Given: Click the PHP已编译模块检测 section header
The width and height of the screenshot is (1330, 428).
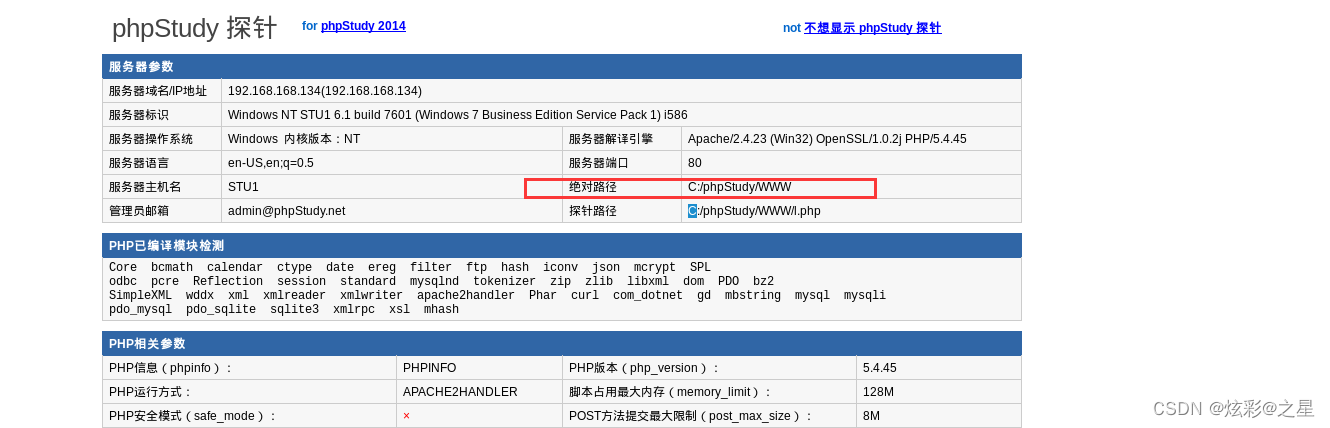Looking at the screenshot, I should coord(166,246).
